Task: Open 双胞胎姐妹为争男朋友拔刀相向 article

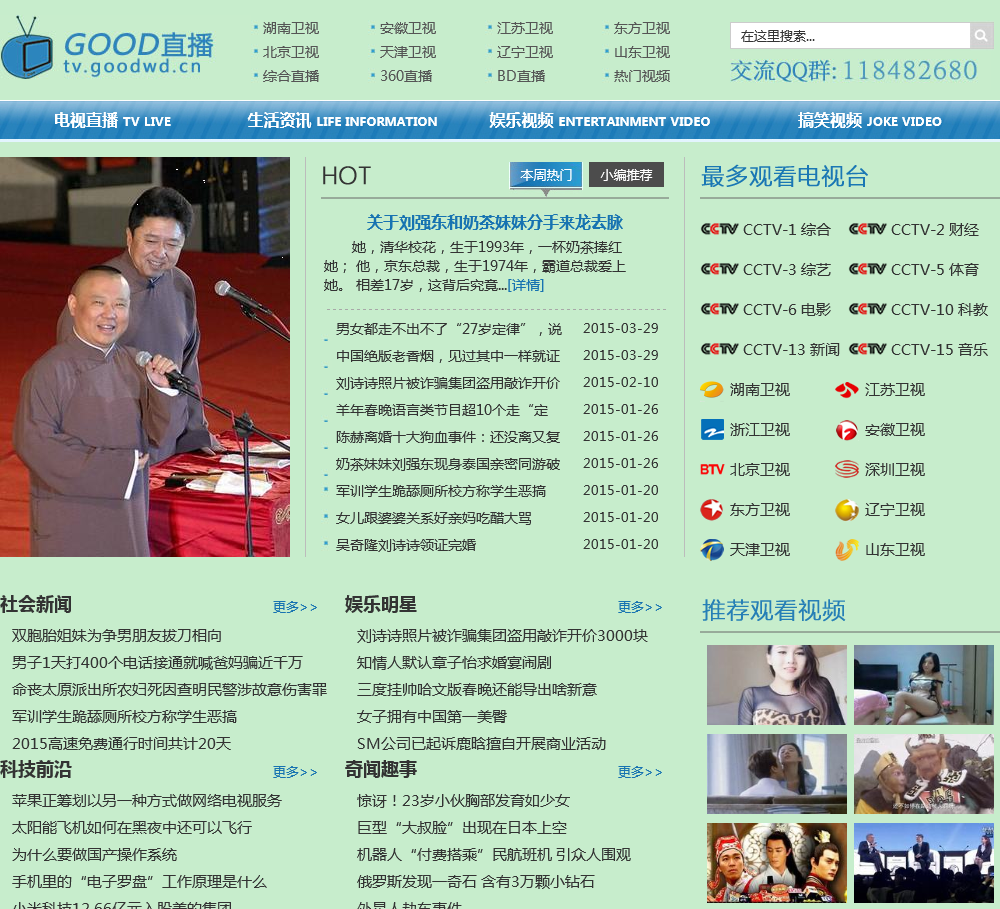Action: click(117, 635)
